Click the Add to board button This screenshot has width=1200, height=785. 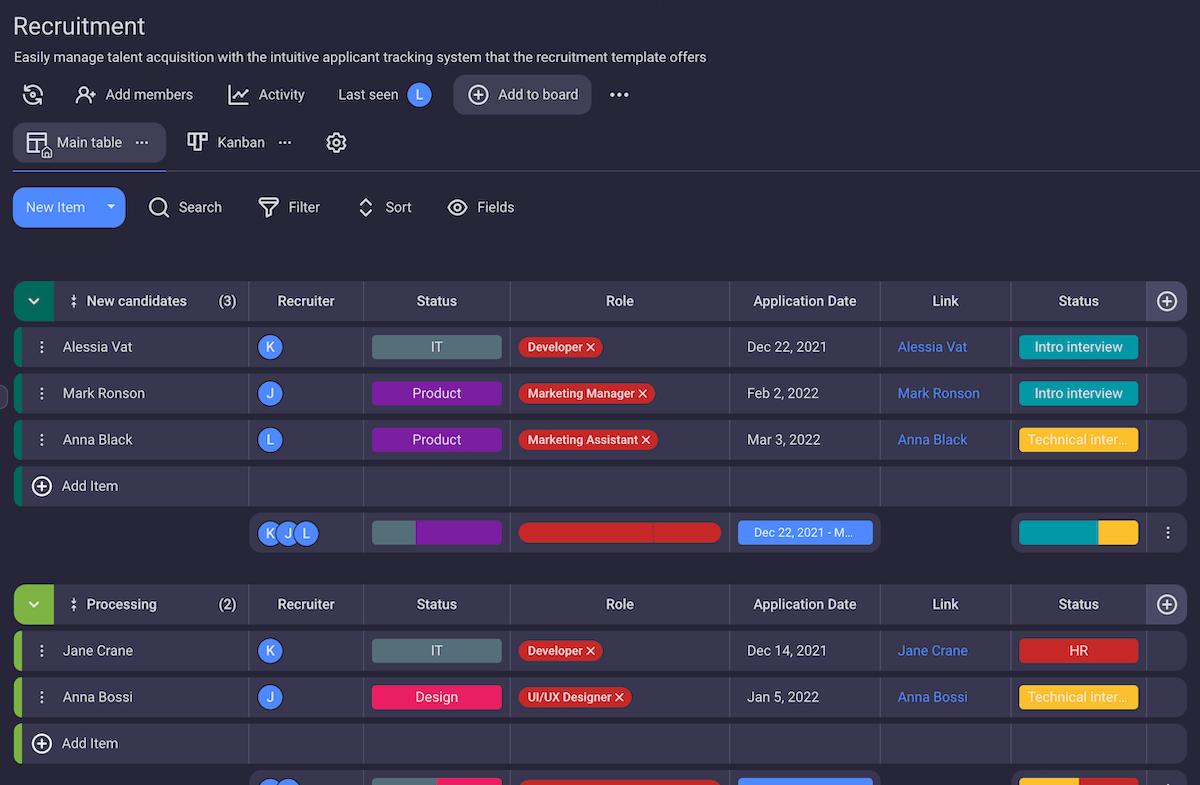(x=523, y=95)
